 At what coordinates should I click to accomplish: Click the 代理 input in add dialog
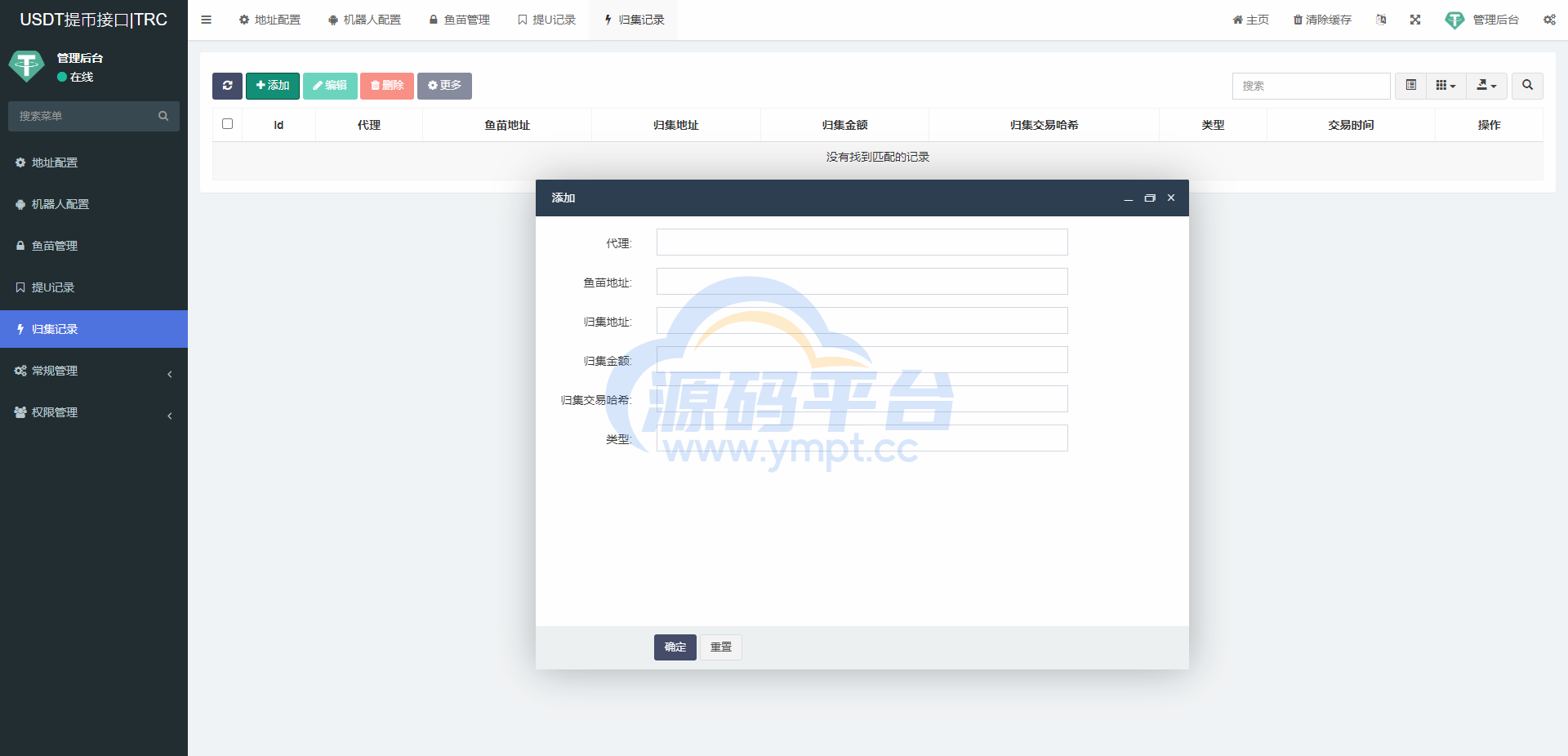point(862,242)
